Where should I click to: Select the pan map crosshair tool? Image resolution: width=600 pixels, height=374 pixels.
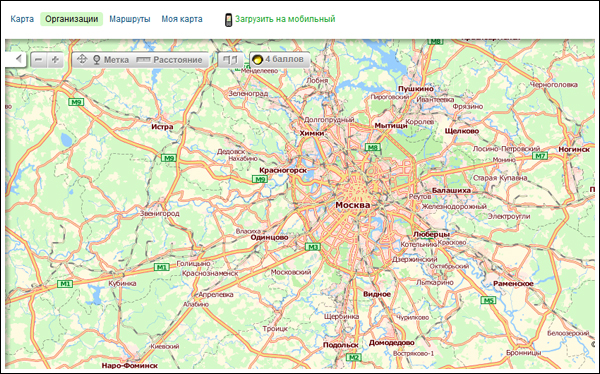82,60
